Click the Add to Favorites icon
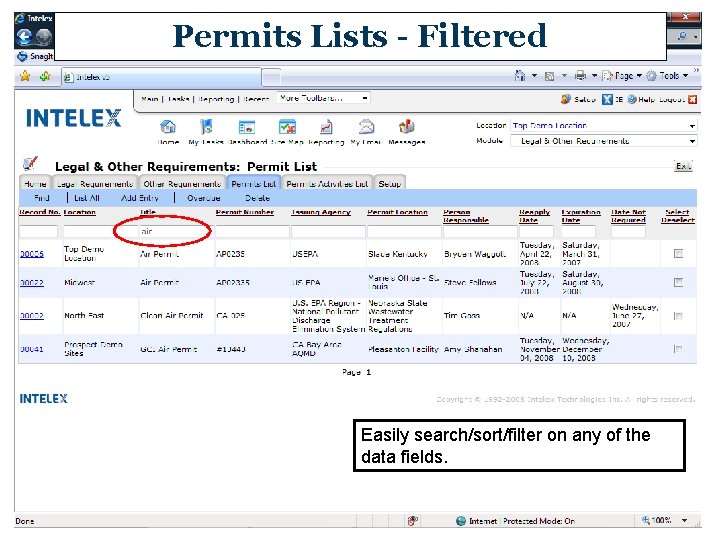The image size is (720, 540). click(x=45, y=76)
